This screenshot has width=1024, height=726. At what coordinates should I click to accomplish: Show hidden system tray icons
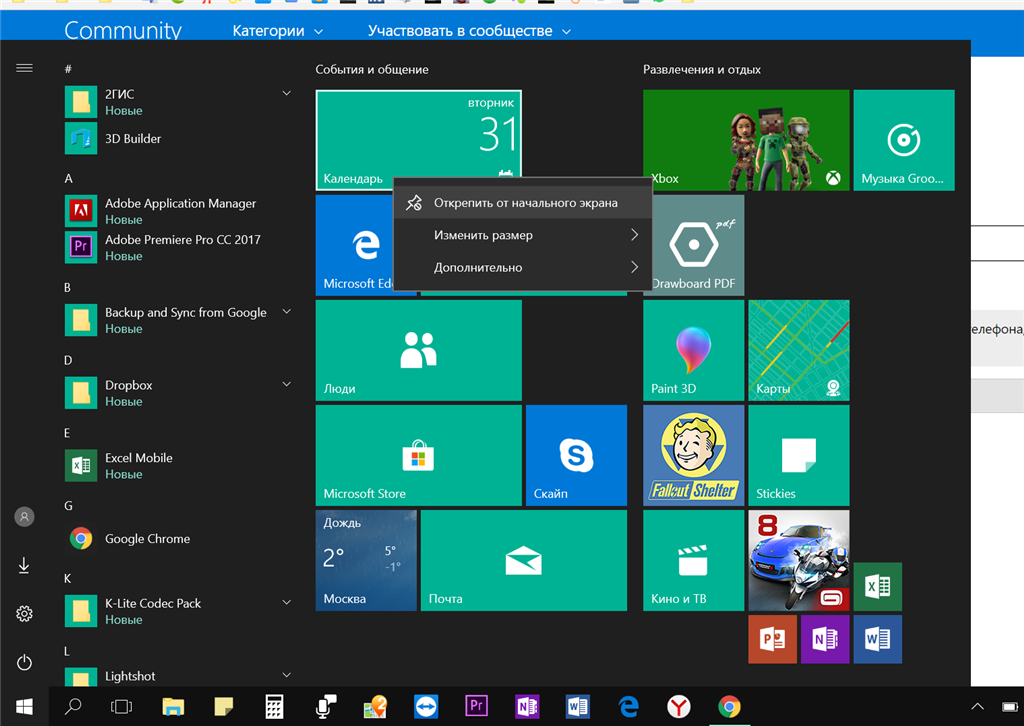(977, 706)
